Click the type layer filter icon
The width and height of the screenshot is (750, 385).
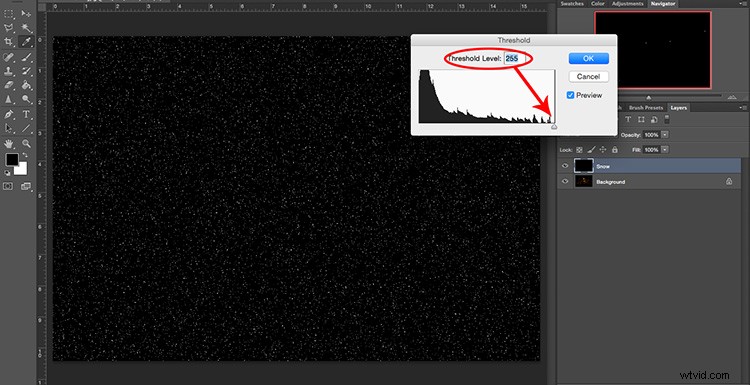pyautogui.click(x=628, y=120)
